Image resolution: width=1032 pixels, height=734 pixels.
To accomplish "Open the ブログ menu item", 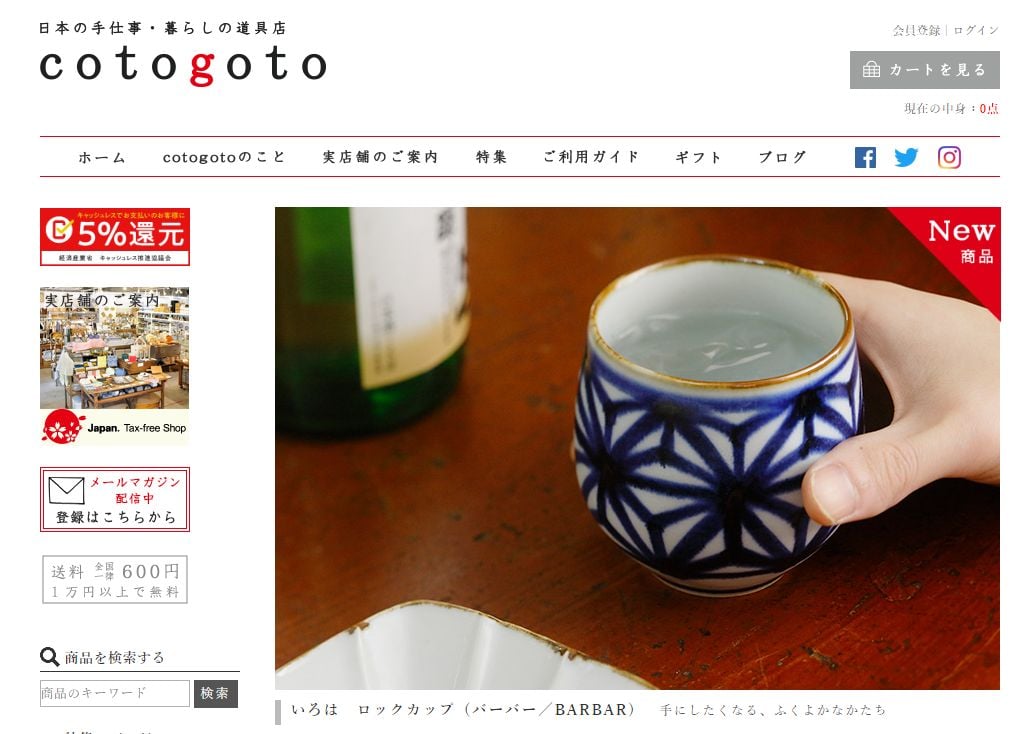I will pos(782,157).
